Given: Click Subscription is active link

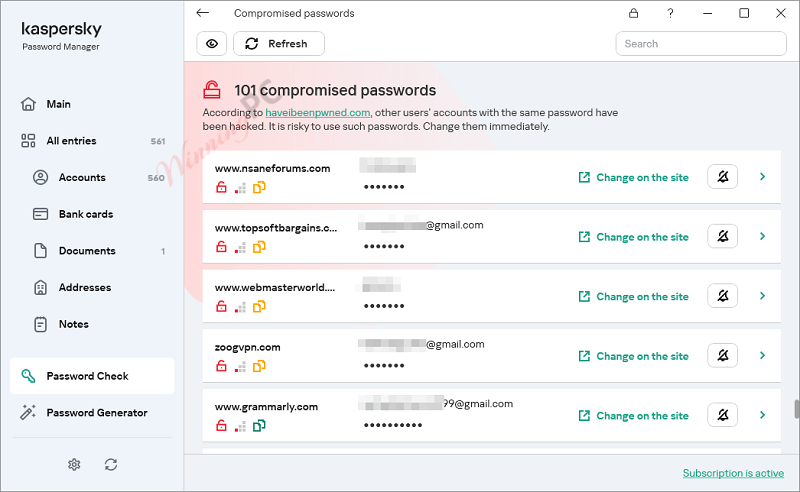Looking at the screenshot, I should click(x=733, y=473).
